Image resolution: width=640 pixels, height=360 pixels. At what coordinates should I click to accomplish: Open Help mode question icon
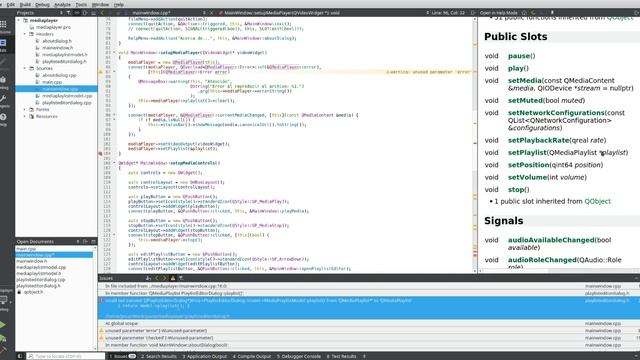[3, 118]
